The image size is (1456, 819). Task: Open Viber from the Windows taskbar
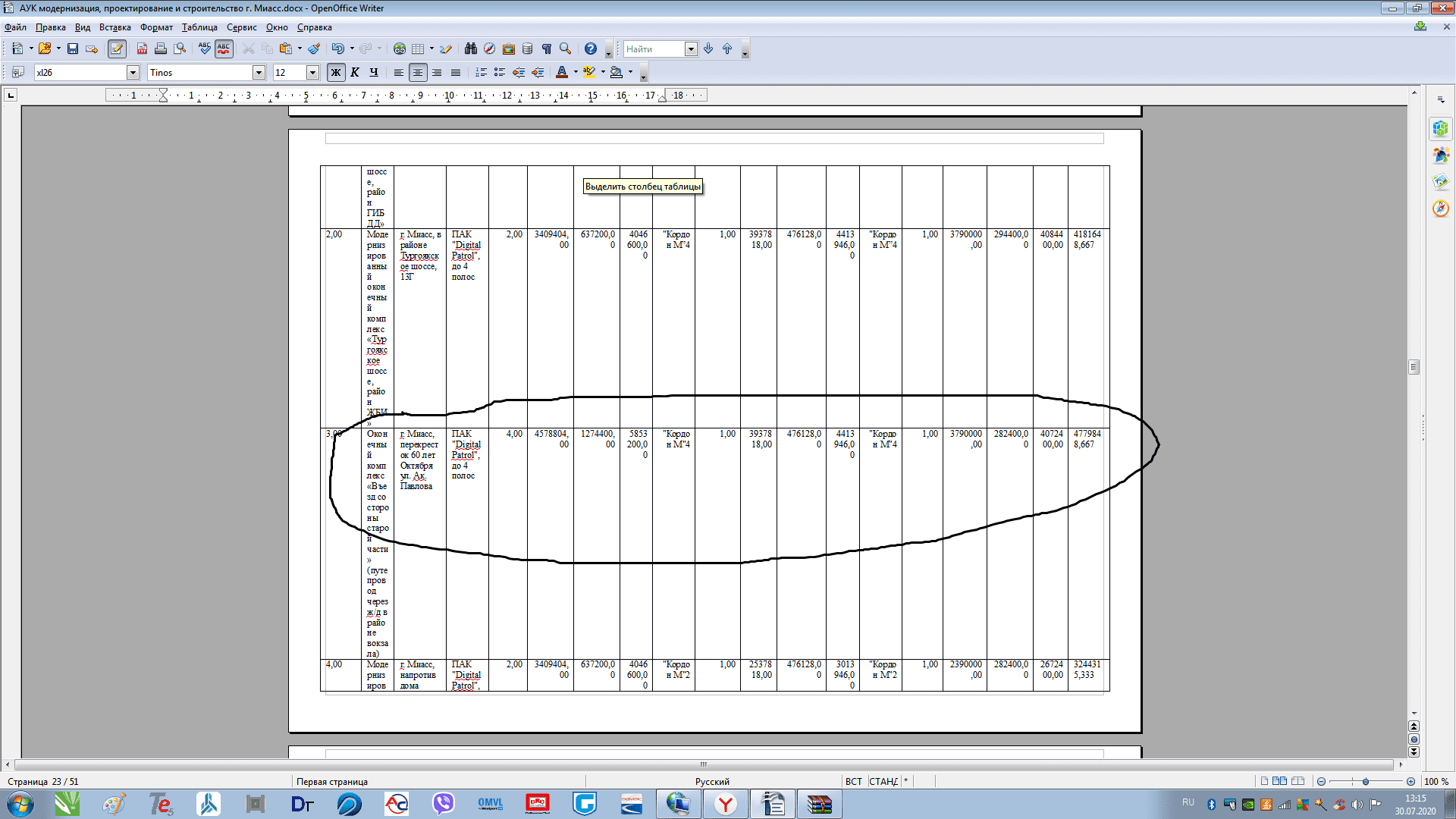443,804
